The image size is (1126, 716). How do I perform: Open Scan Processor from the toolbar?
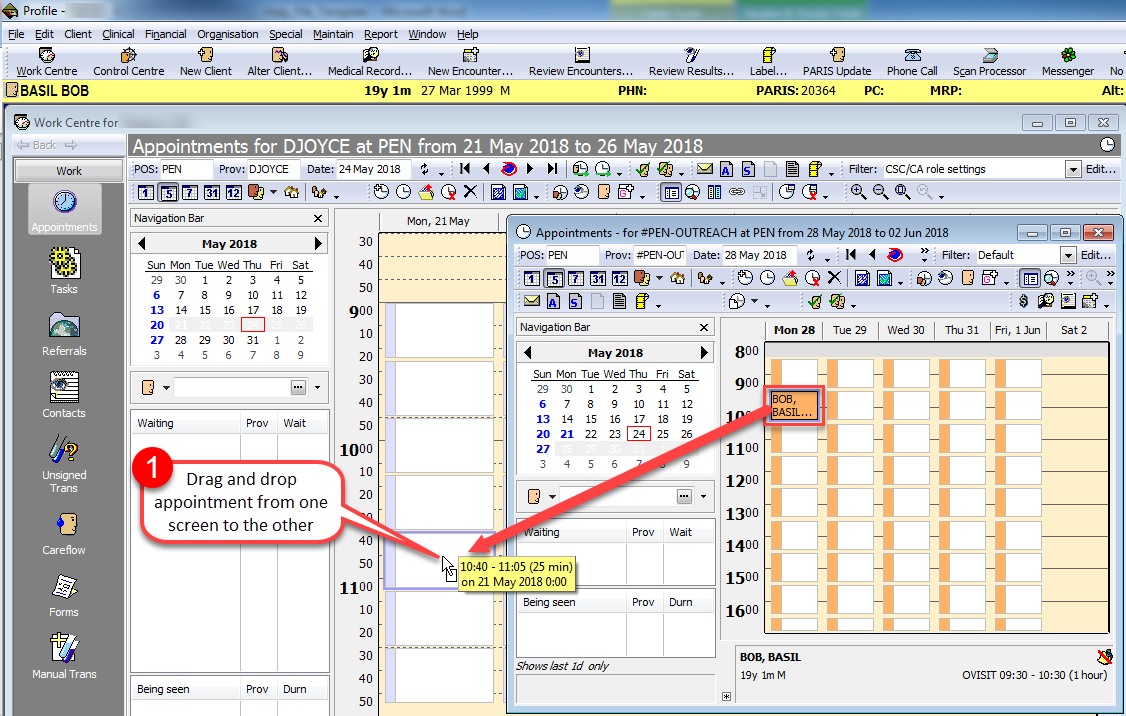click(990, 62)
